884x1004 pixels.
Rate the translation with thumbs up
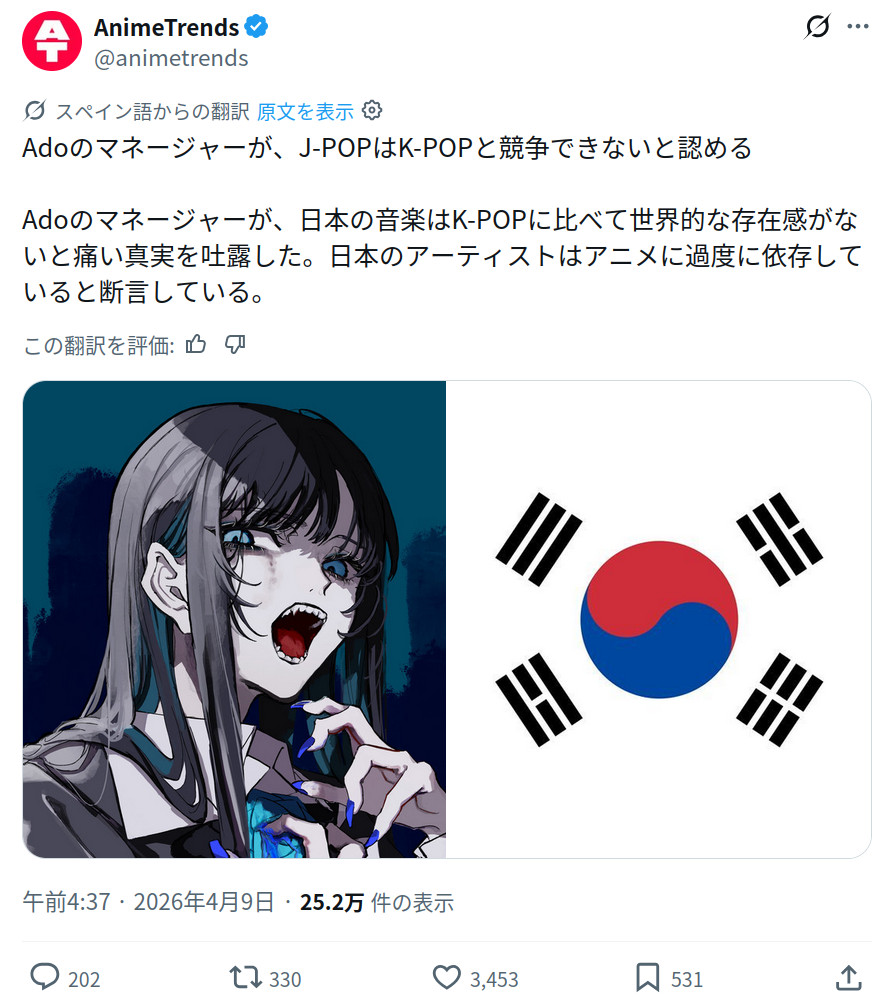(196, 344)
